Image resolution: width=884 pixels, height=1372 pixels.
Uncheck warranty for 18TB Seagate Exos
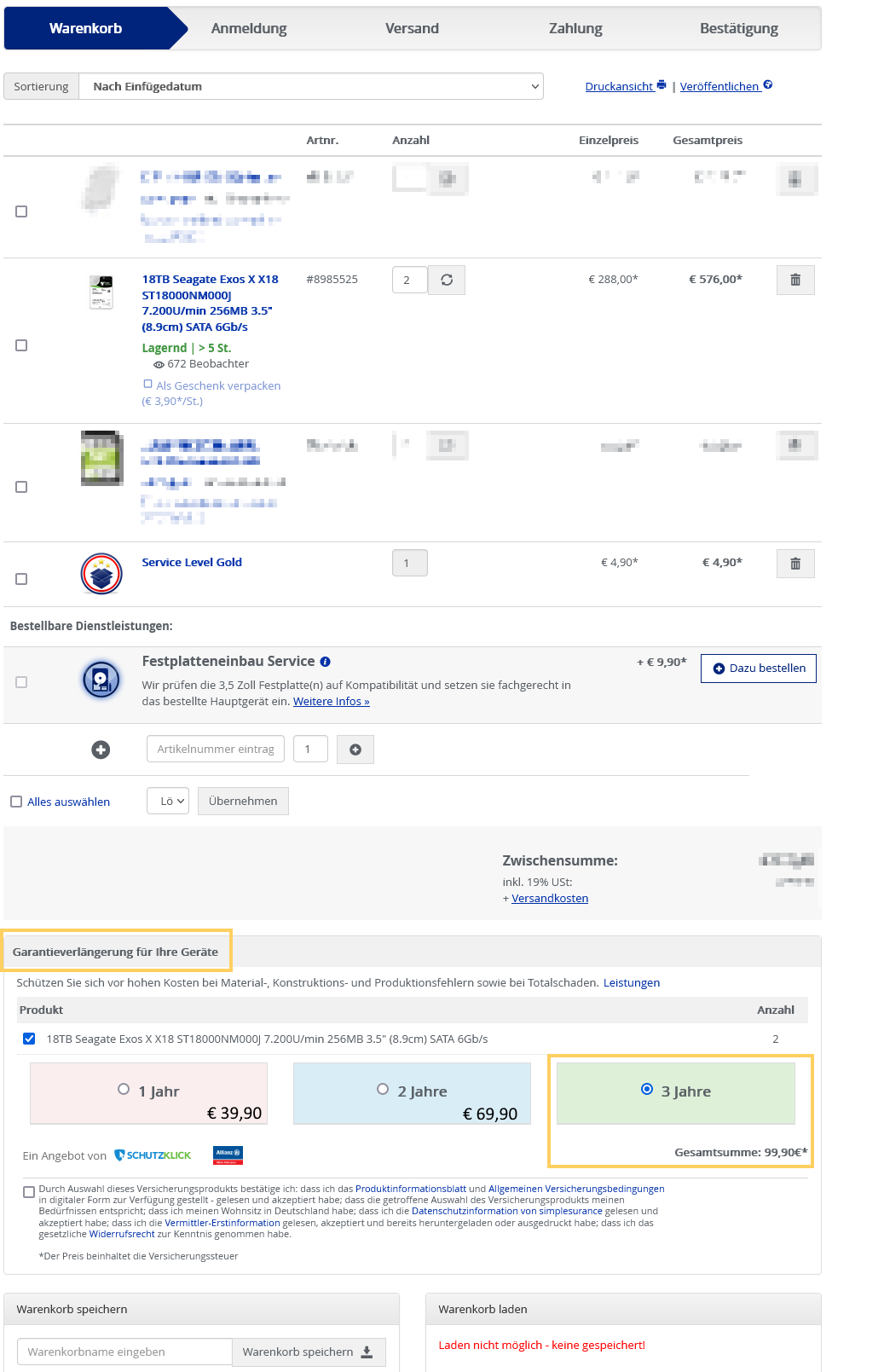click(29, 1039)
